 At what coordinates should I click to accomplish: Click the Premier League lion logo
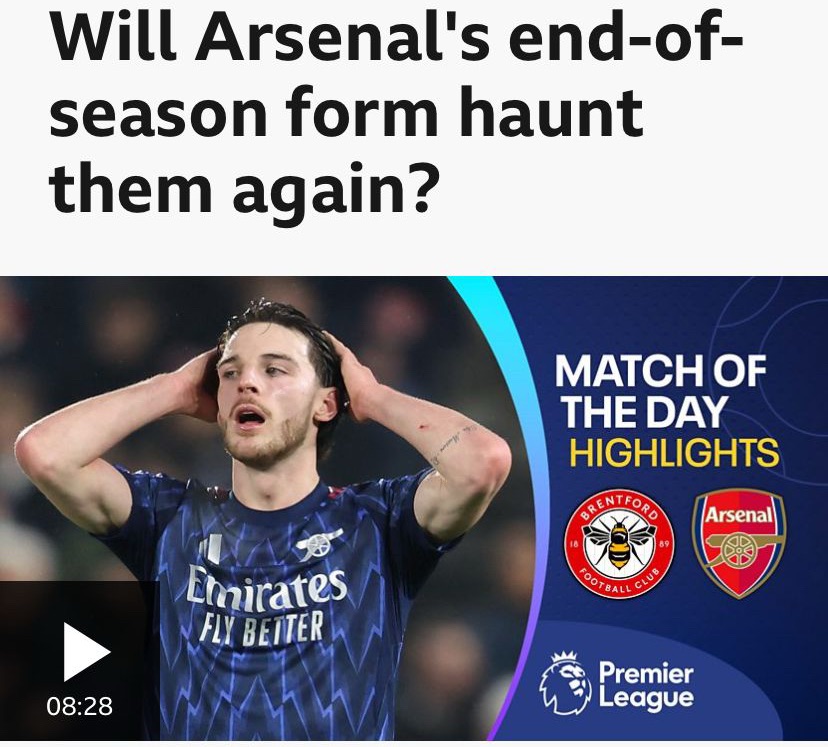[564, 683]
